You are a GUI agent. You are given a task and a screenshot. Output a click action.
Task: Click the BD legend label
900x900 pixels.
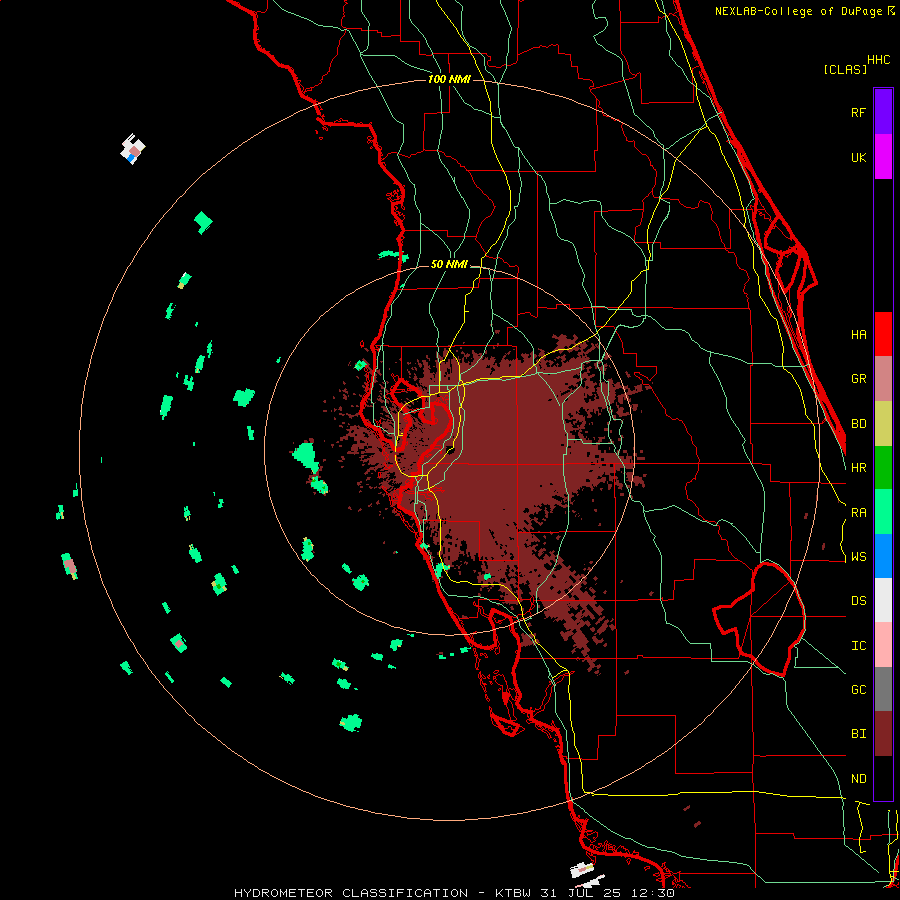858,424
